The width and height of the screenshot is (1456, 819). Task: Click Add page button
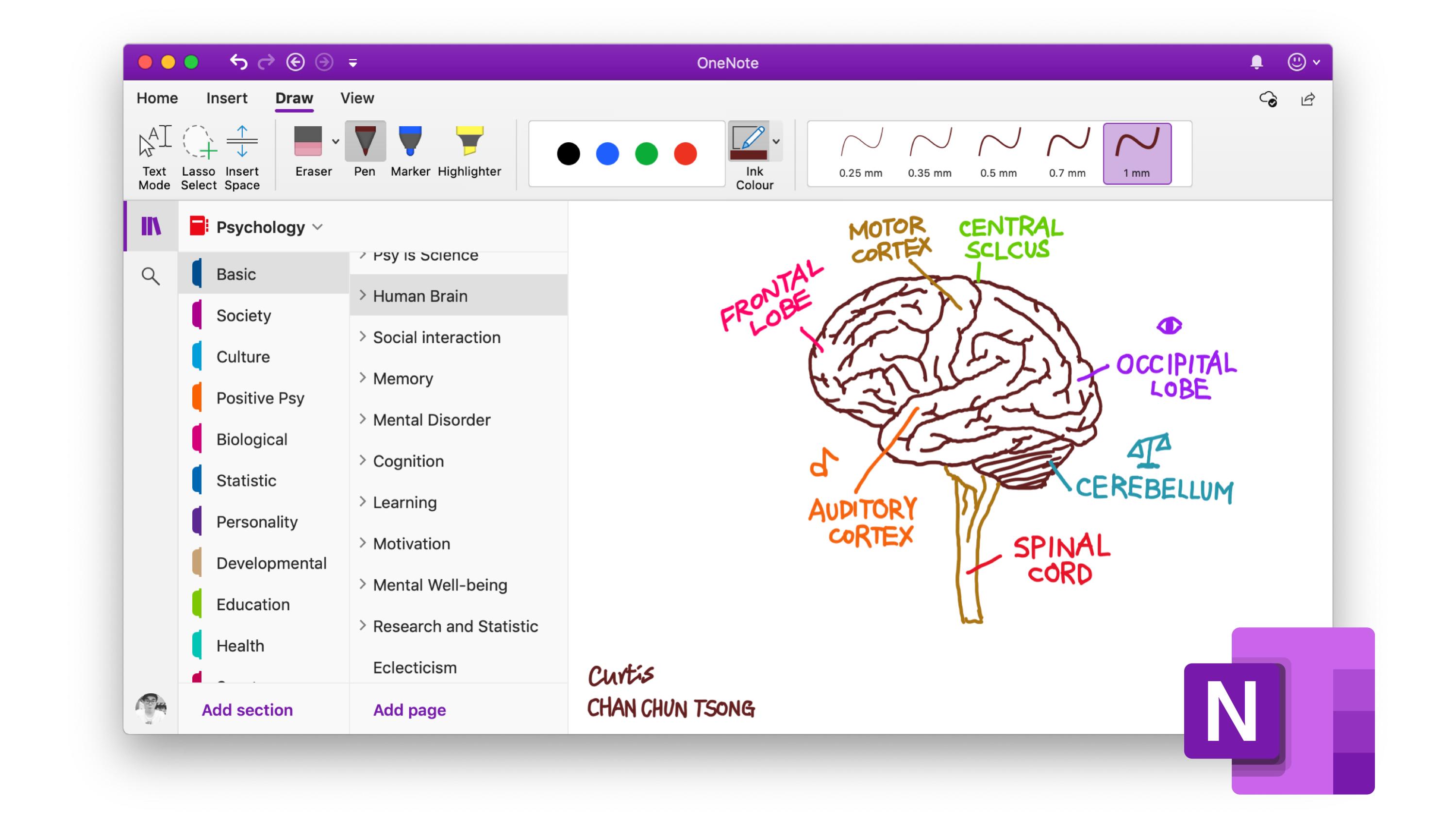(408, 710)
